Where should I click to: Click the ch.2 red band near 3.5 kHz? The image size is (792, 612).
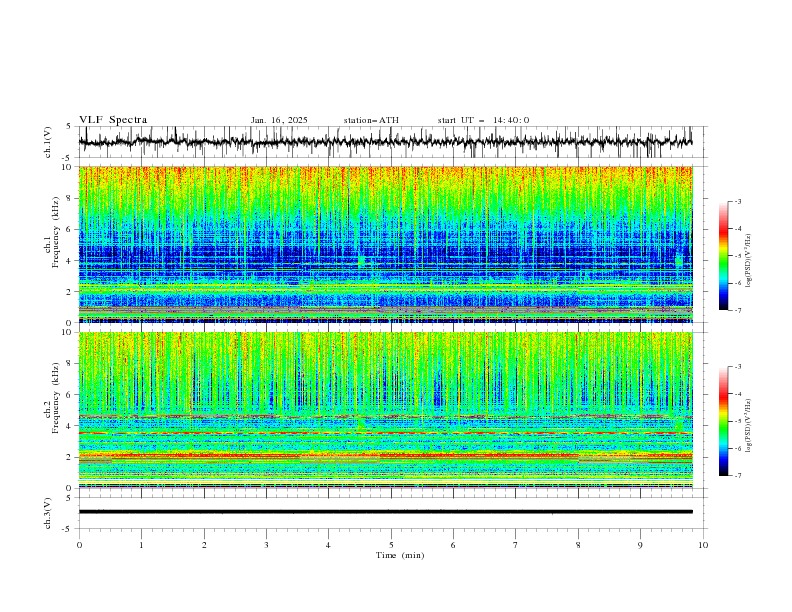point(385,433)
